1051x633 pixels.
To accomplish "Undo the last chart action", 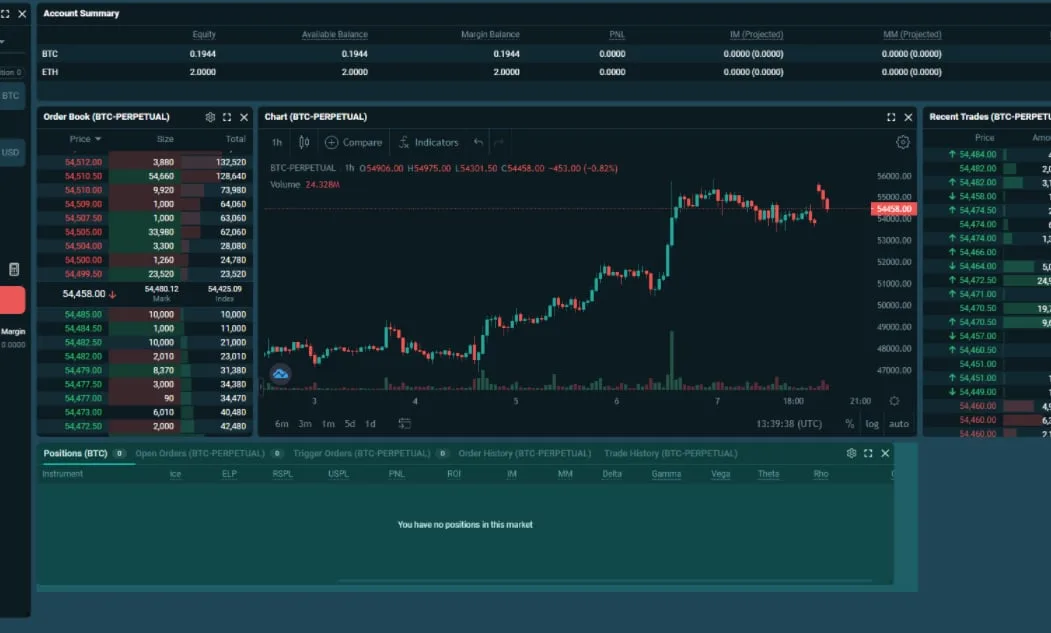I will tap(478, 142).
